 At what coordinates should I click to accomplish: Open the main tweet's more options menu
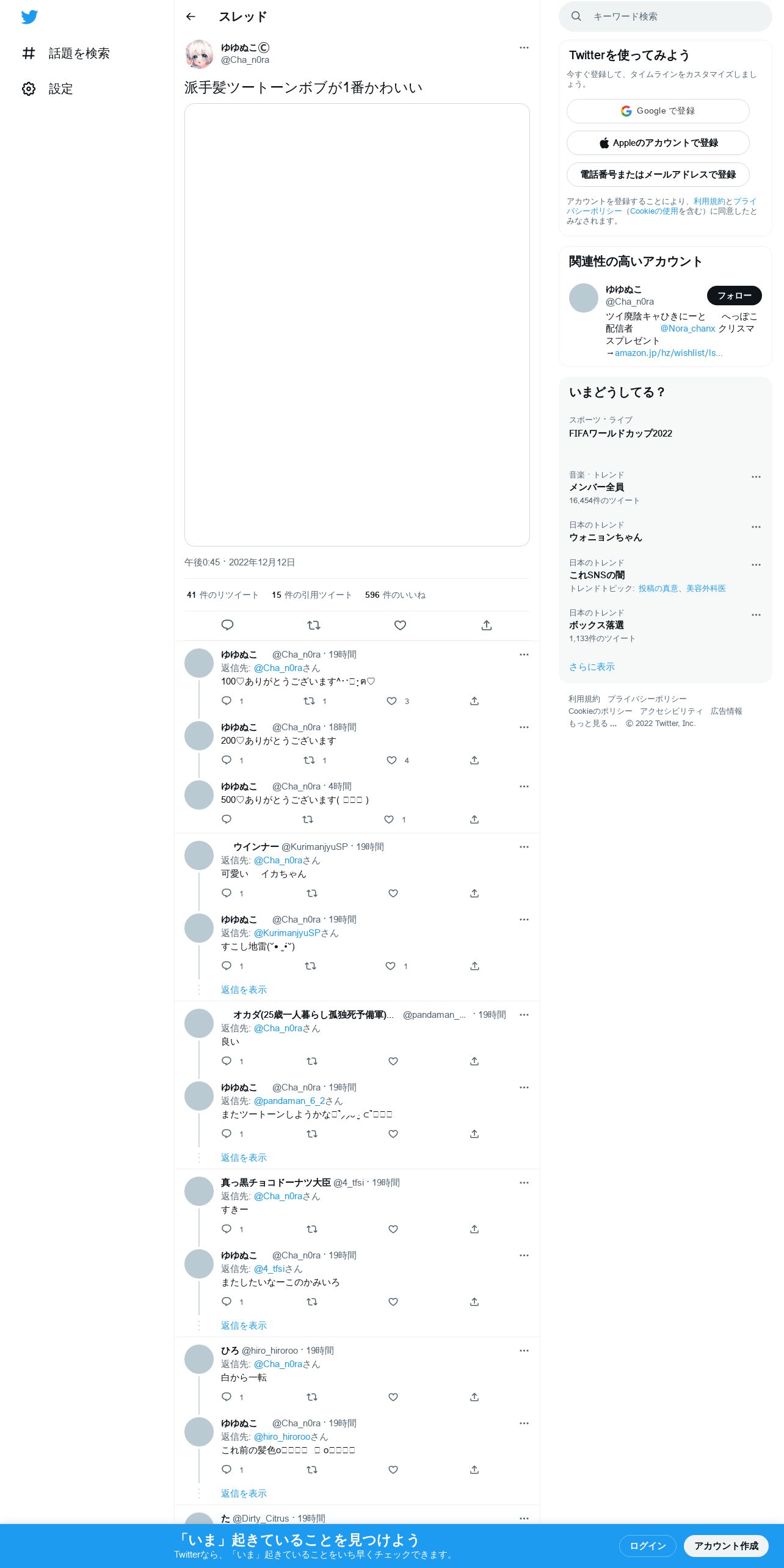(524, 48)
